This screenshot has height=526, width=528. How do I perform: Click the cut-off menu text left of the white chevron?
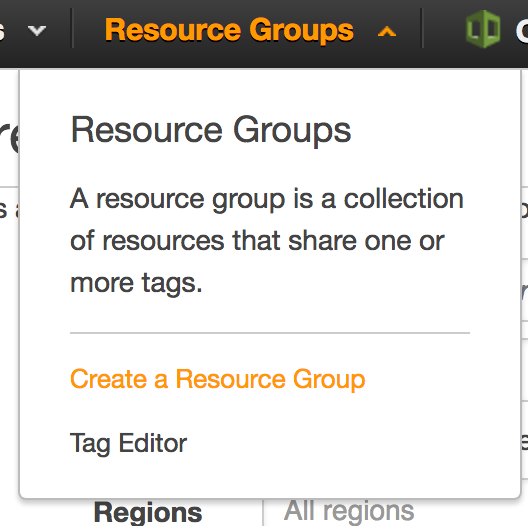coord(2,31)
